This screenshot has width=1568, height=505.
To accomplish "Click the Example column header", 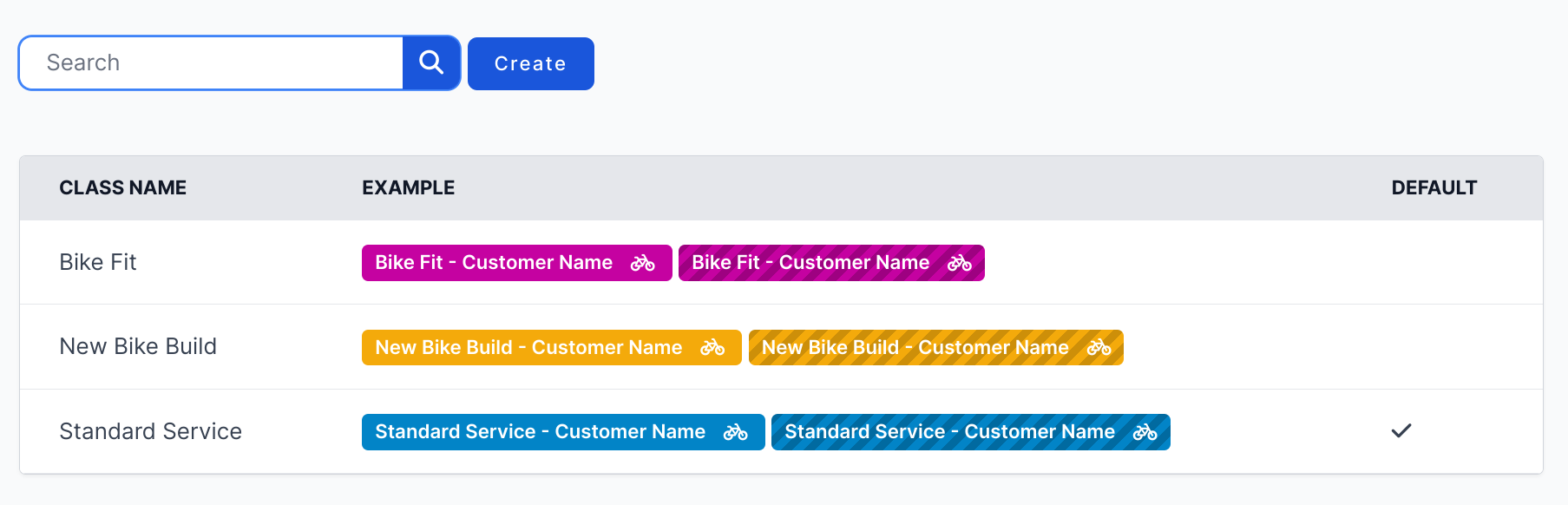I will click(x=408, y=187).
